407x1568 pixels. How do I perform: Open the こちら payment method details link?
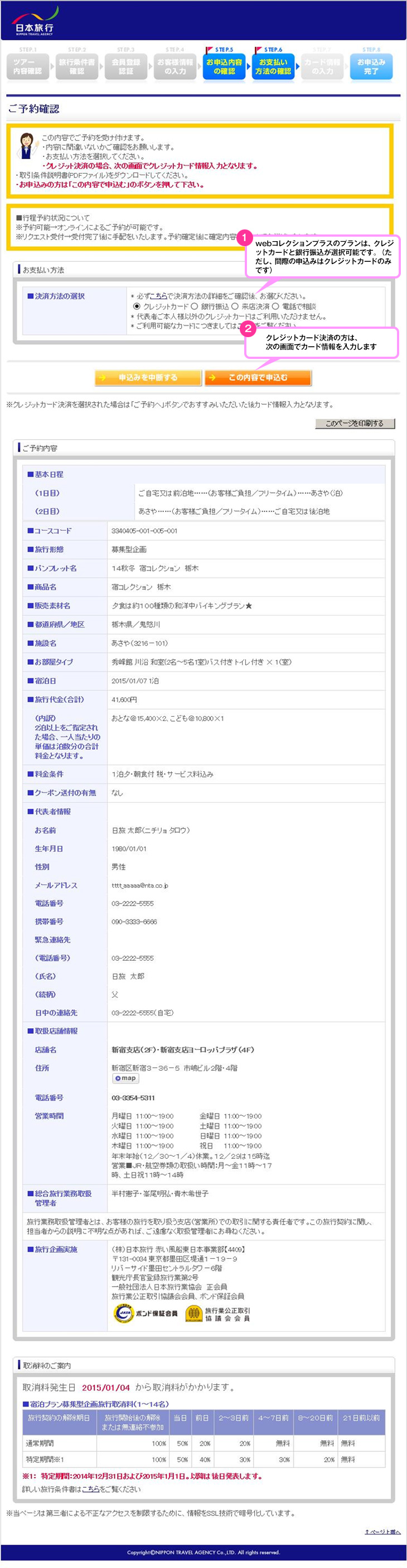click(x=159, y=296)
